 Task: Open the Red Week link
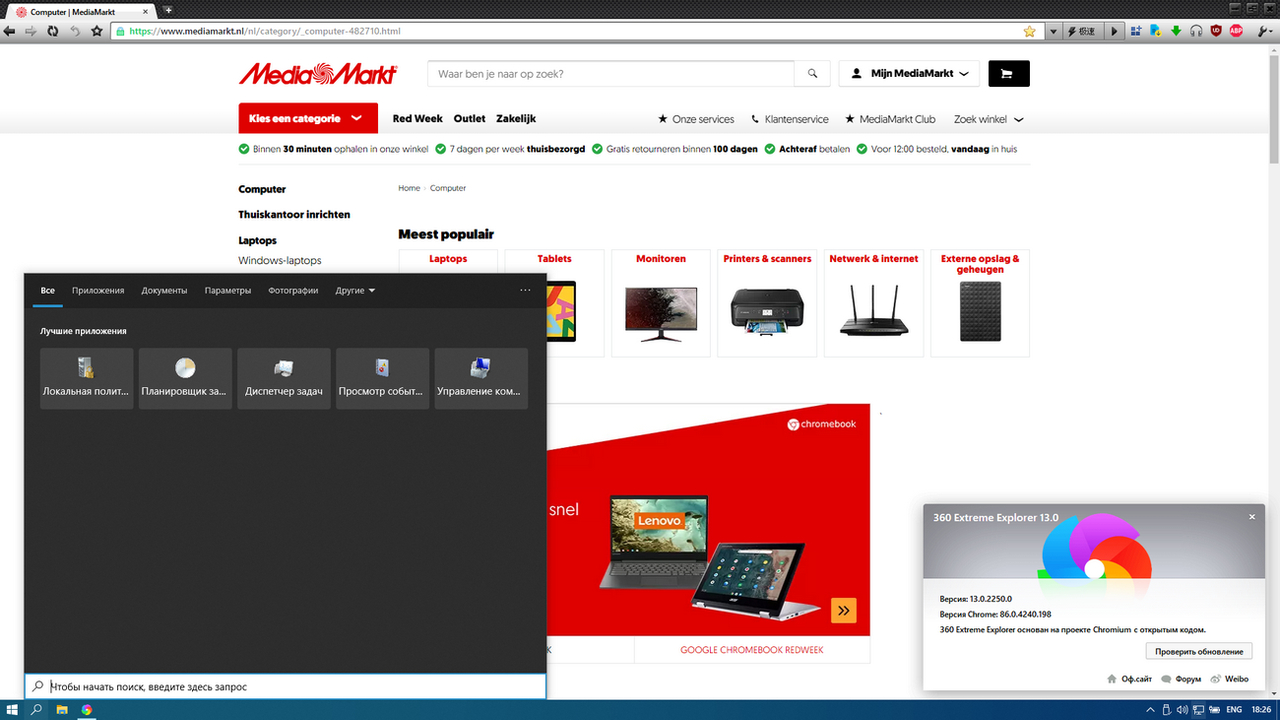[418, 118]
